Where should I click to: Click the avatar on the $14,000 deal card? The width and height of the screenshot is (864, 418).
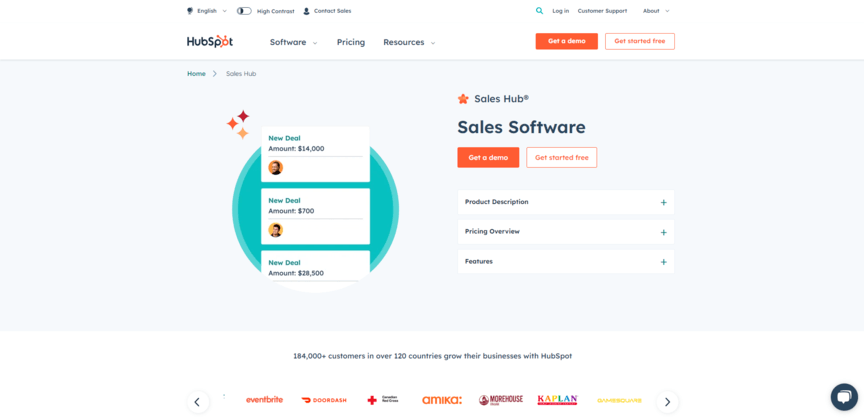coord(276,168)
